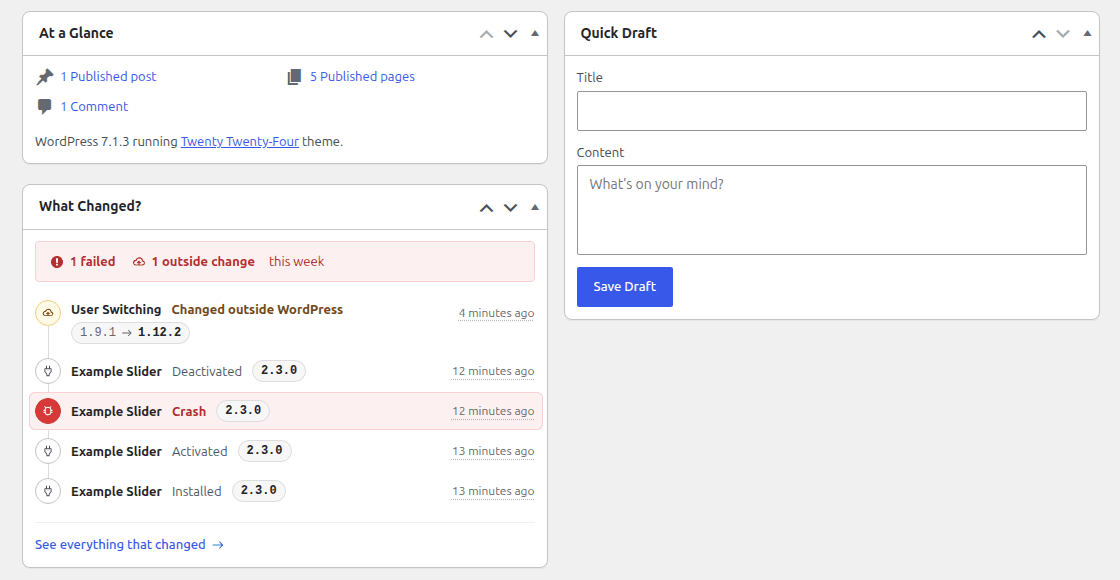
Task: Click the Save Draft button
Action: tap(625, 287)
